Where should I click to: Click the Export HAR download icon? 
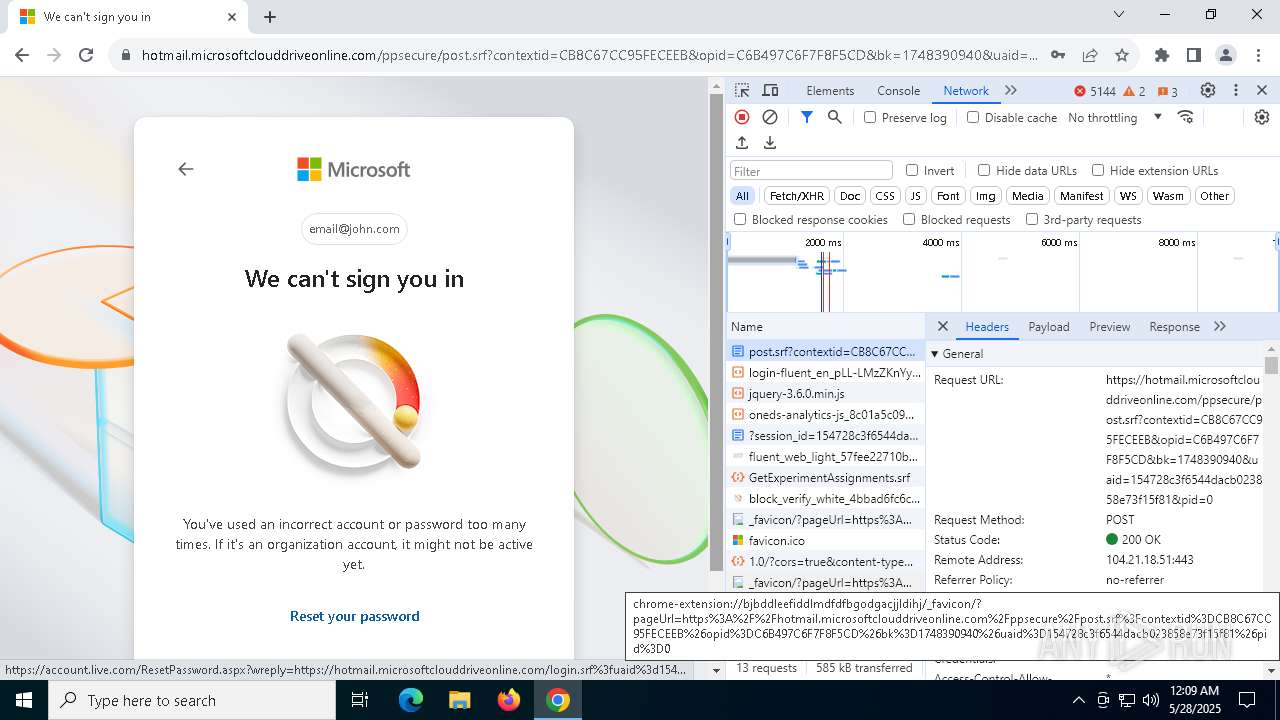[770, 143]
